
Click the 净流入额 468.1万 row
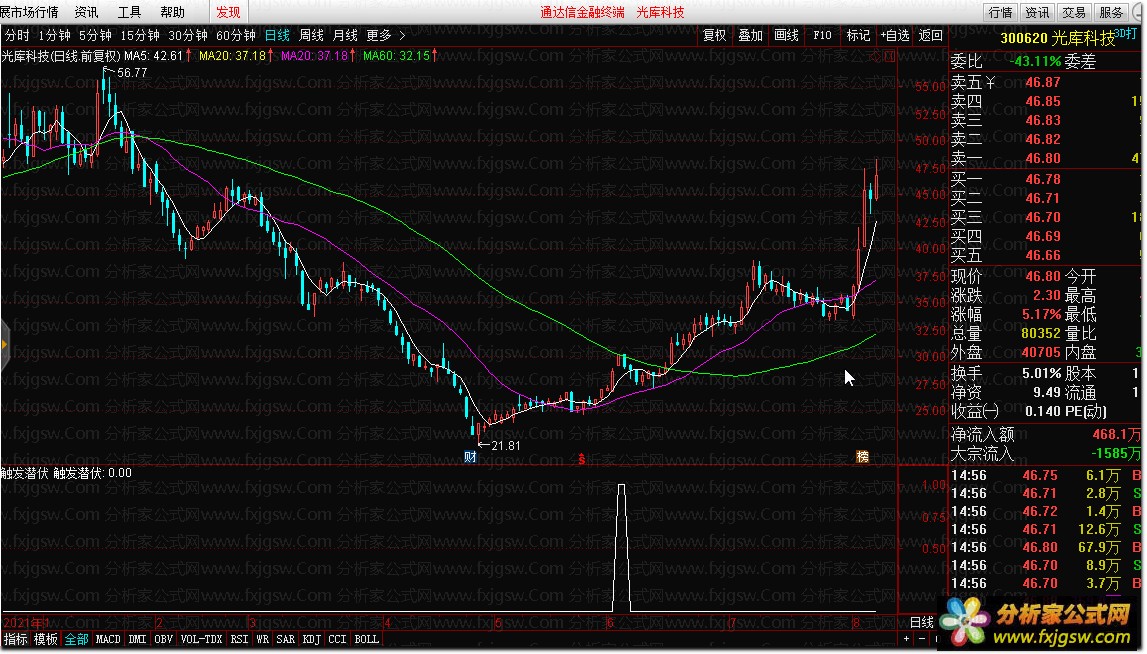1045,435
